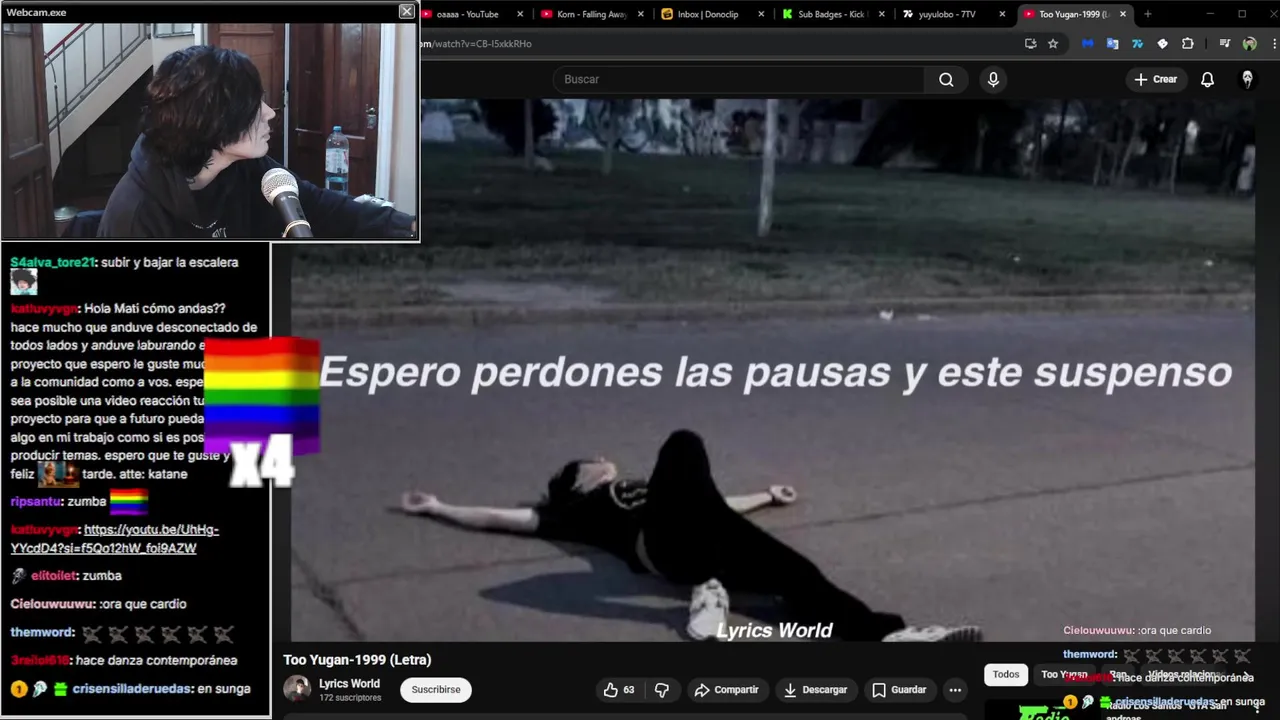Click the 'Guardar' save button

pyautogui.click(x=899, y=689)
